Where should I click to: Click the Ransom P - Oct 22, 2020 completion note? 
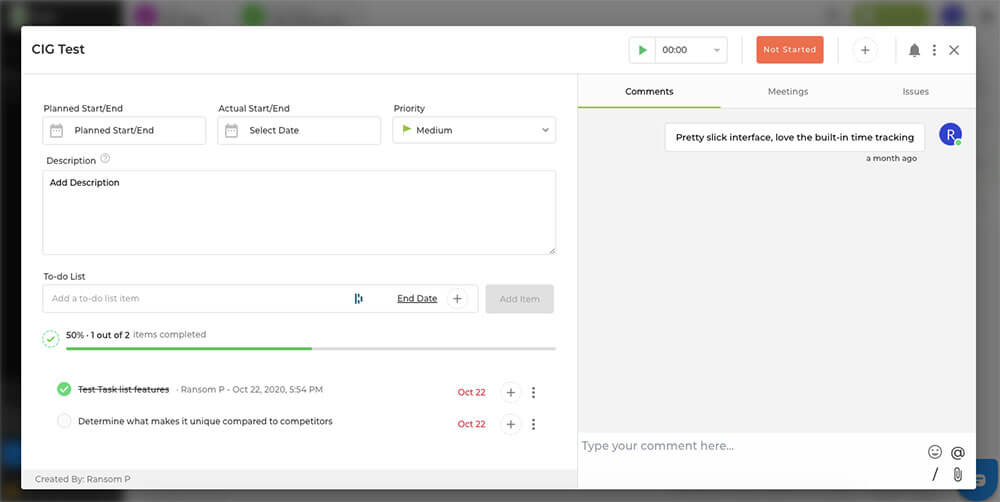tap(250, 389)
